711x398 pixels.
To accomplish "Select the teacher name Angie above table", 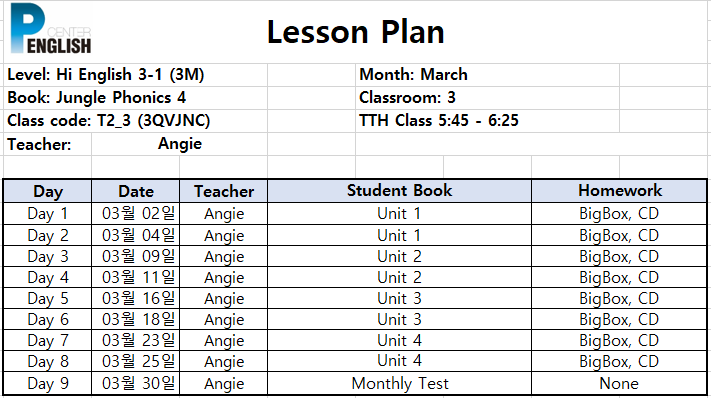I will 180,144.
